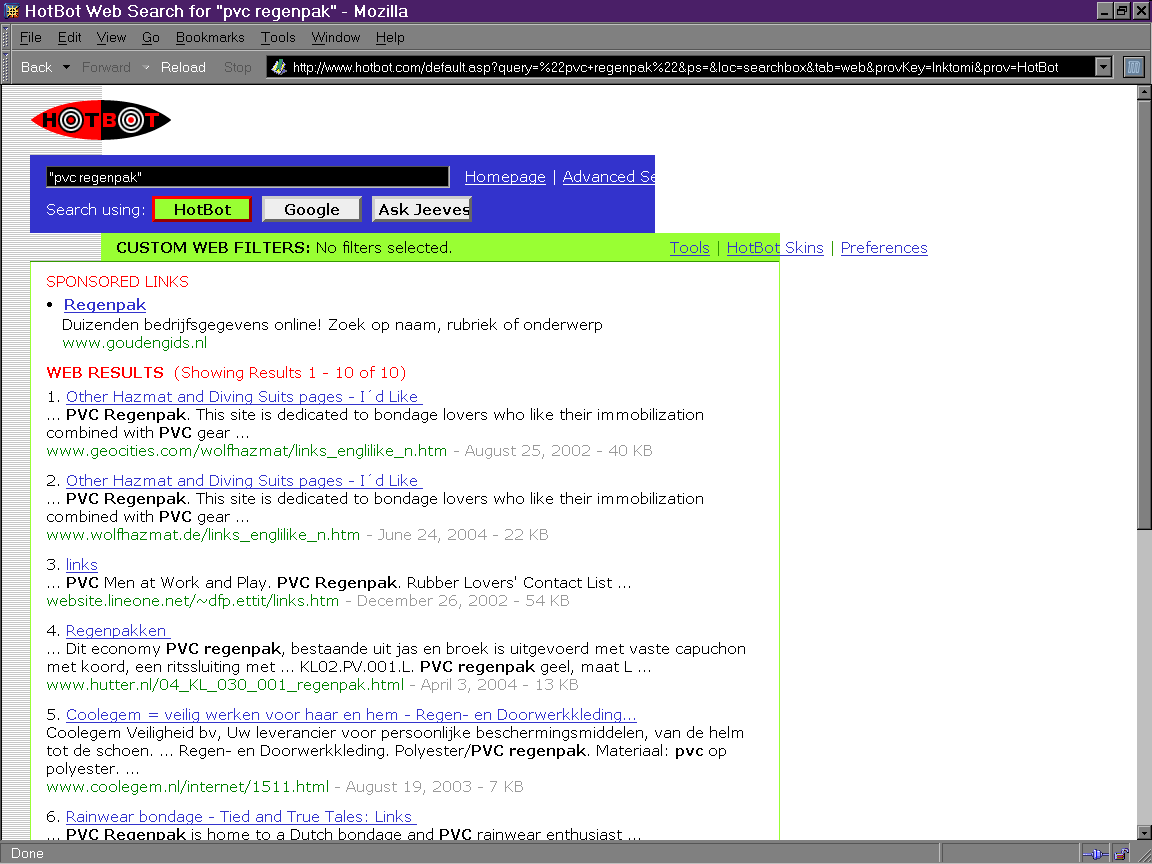
Task: Search using the Ask Jeeves button
Action: point(422,209)
